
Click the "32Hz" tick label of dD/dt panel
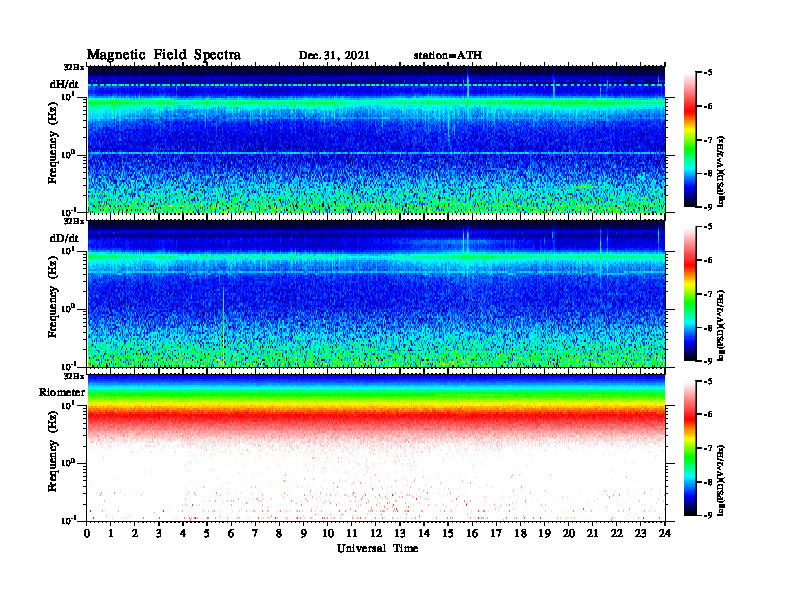74,221
